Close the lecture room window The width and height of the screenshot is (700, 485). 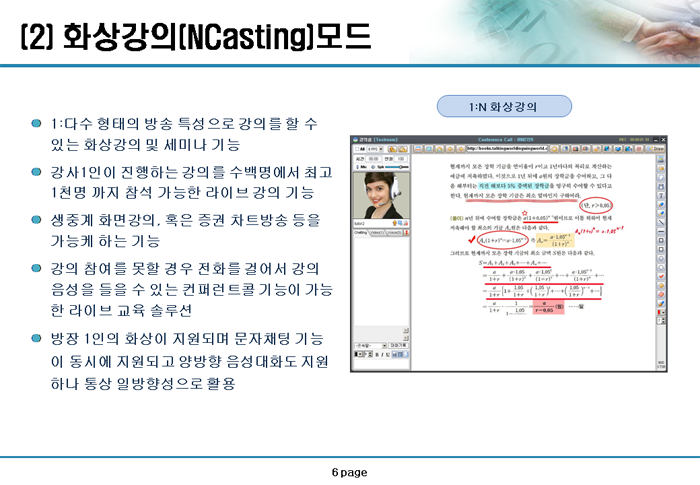(663, 139)
